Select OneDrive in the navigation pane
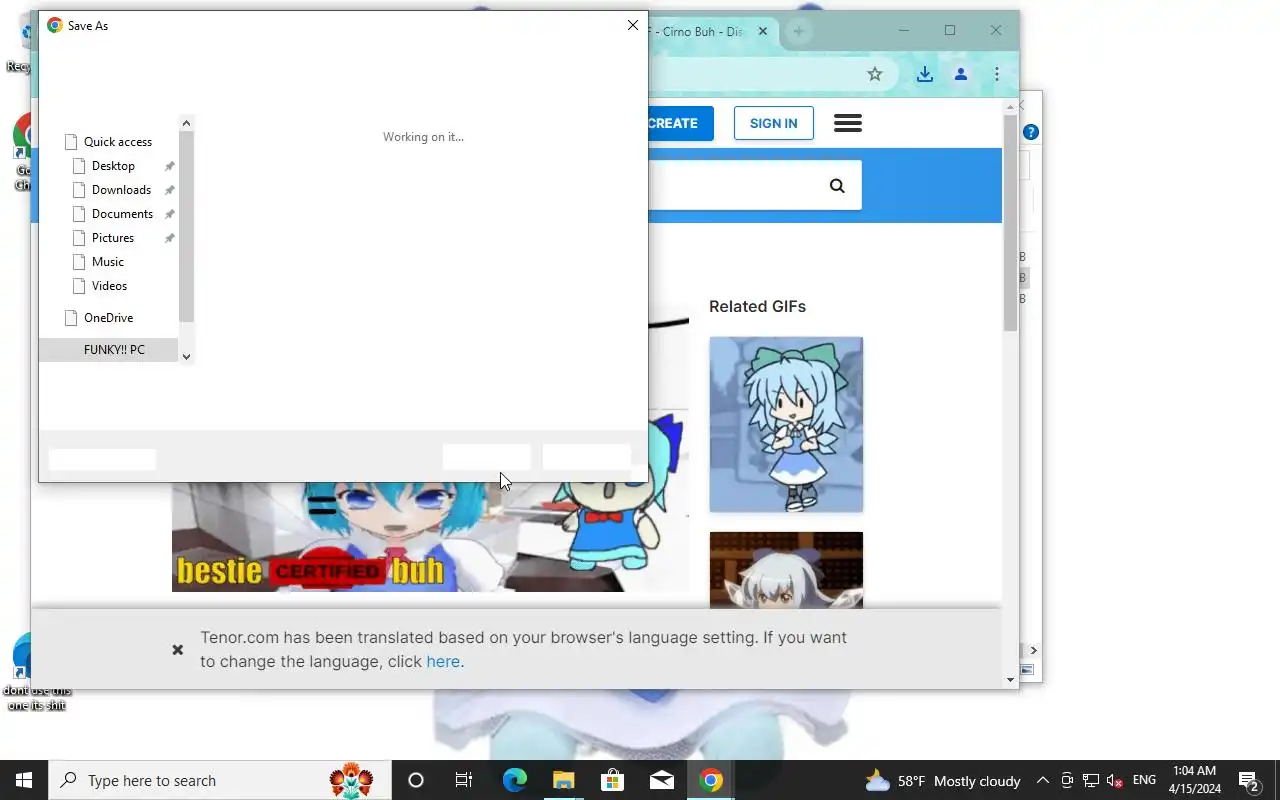1280x800 pixels. coord(108,318)
